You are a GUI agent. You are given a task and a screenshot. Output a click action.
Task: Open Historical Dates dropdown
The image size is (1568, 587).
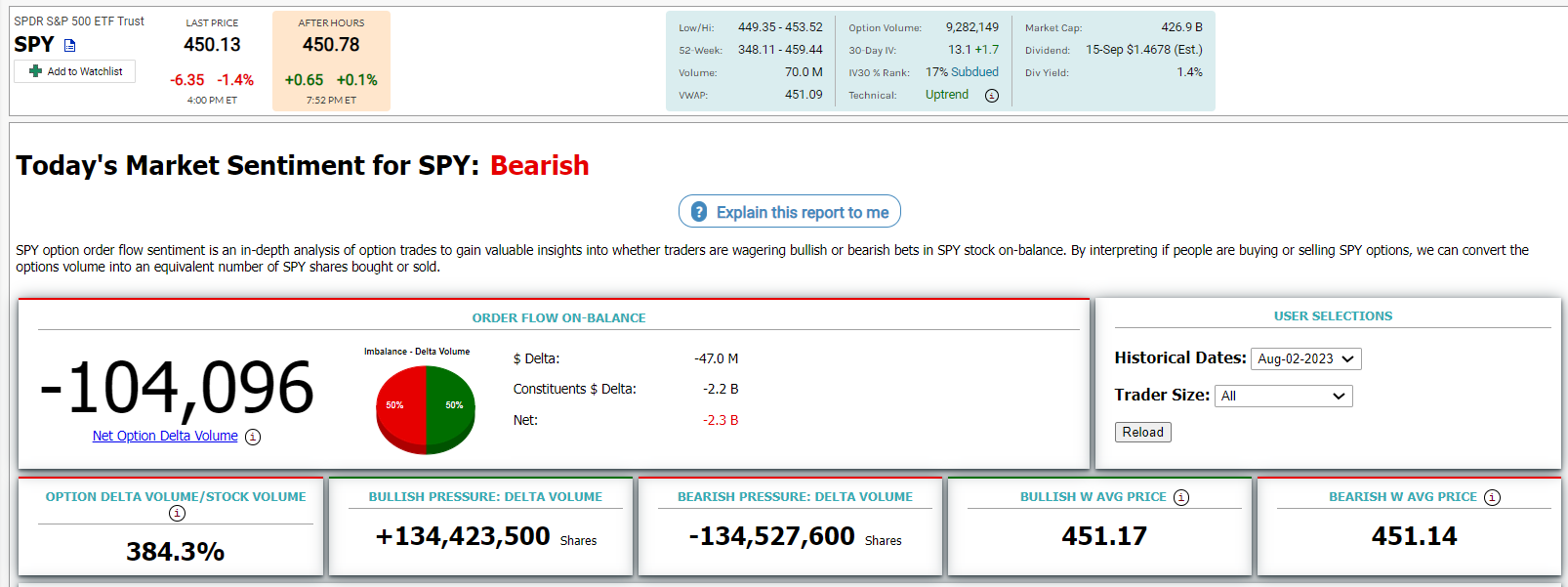tap(1306, 358)
